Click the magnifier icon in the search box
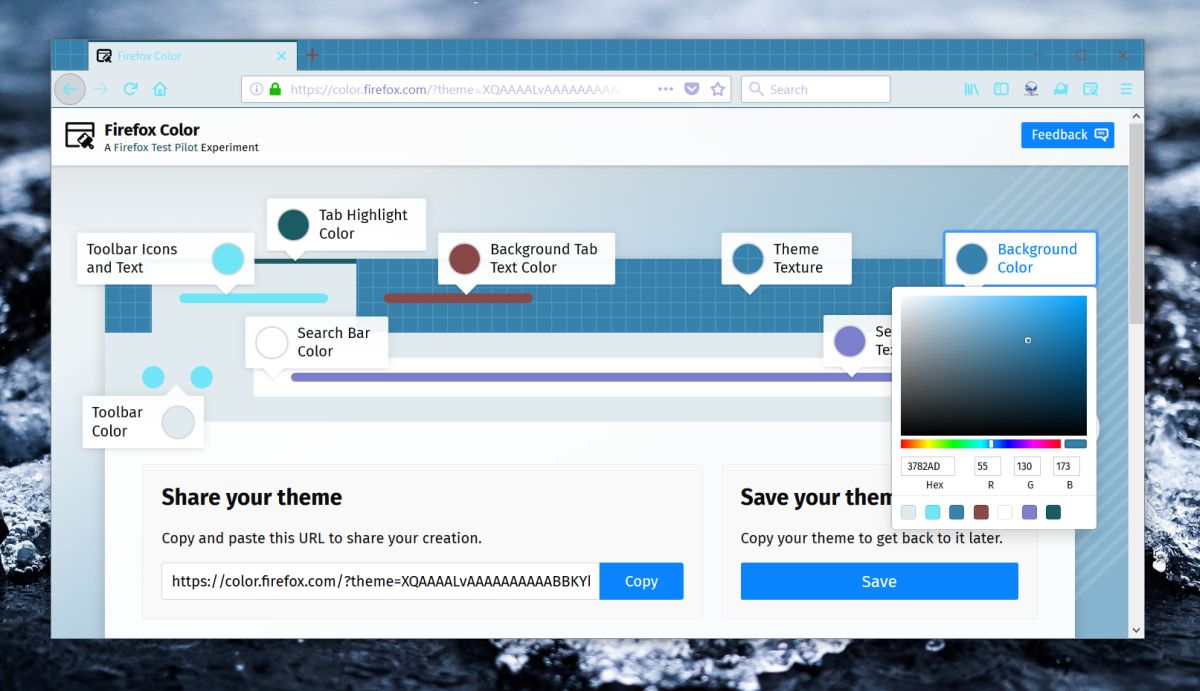Screen dimensions: 1200x691 coord(757,89)
